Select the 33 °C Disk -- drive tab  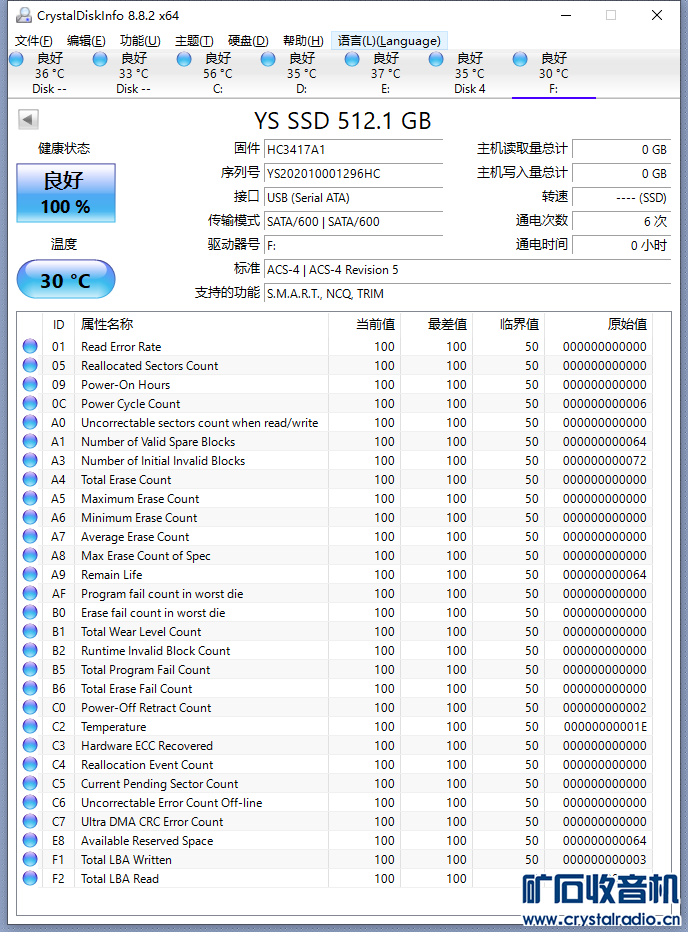click(133, 74)
